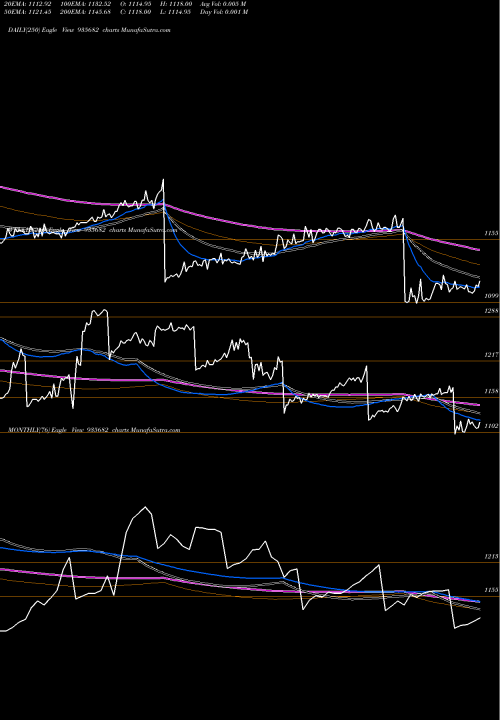Click the 1102 price axis label
The image size is (500, 720).
[491, 426]
